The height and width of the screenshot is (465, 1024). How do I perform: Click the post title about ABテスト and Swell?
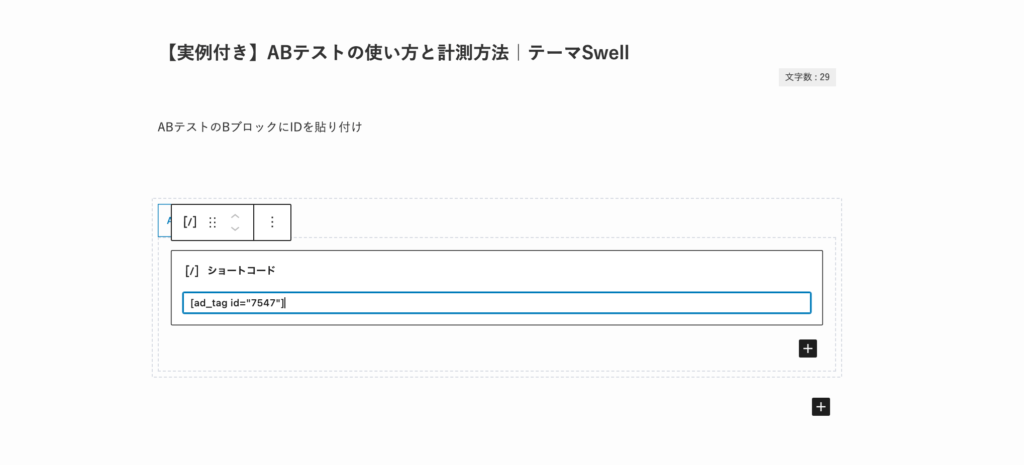[x=394, y=53]
